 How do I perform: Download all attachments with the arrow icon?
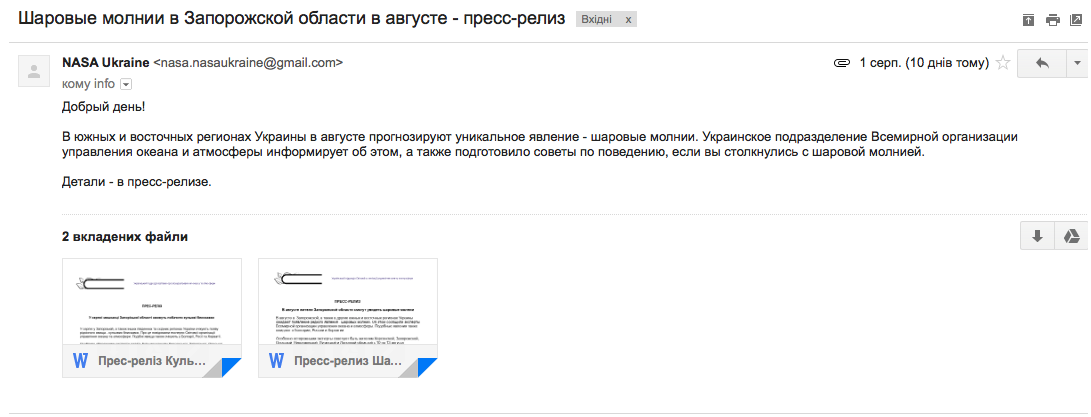[x=1037, y=236]
